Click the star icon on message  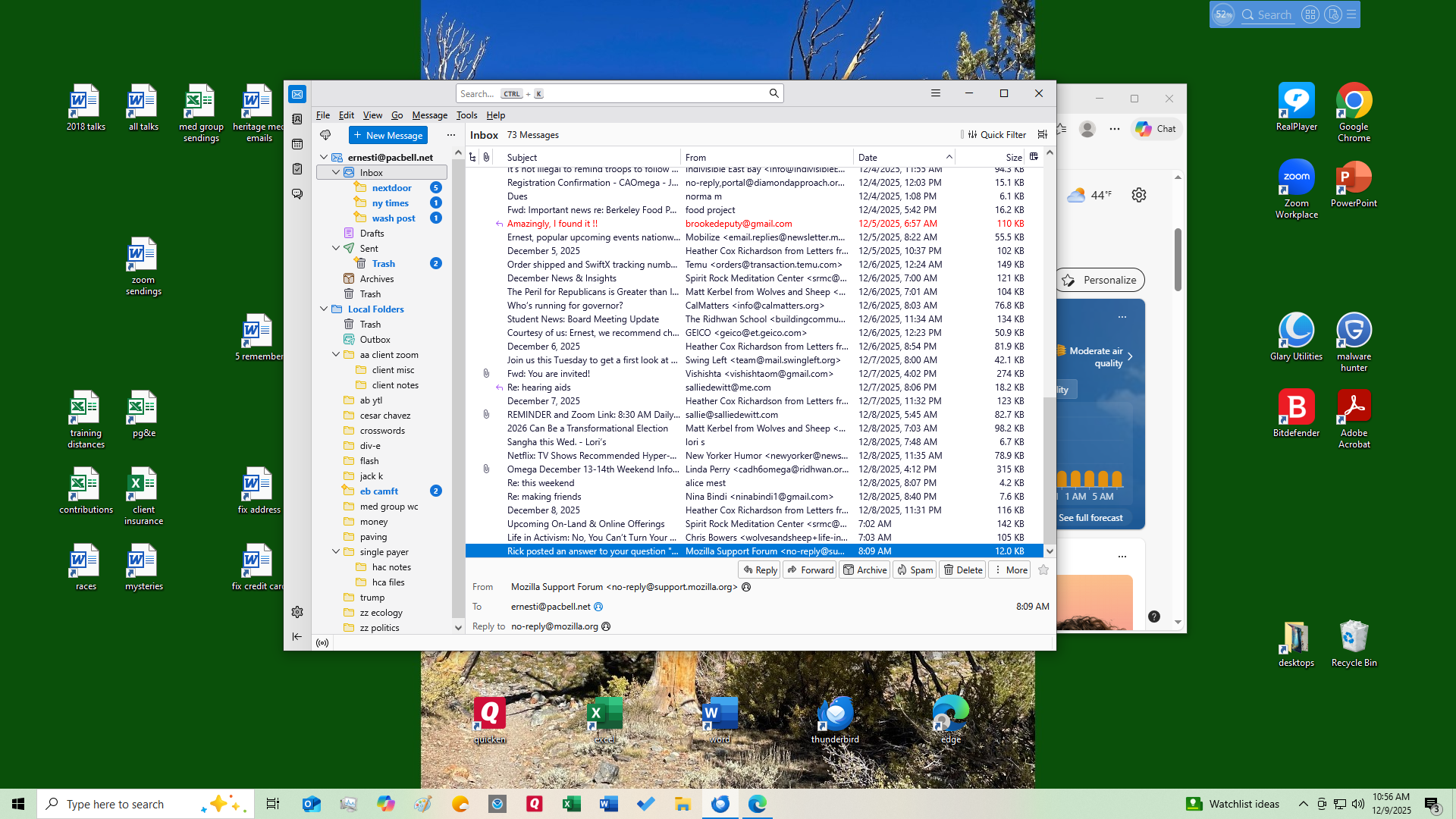coord(1043,570)
